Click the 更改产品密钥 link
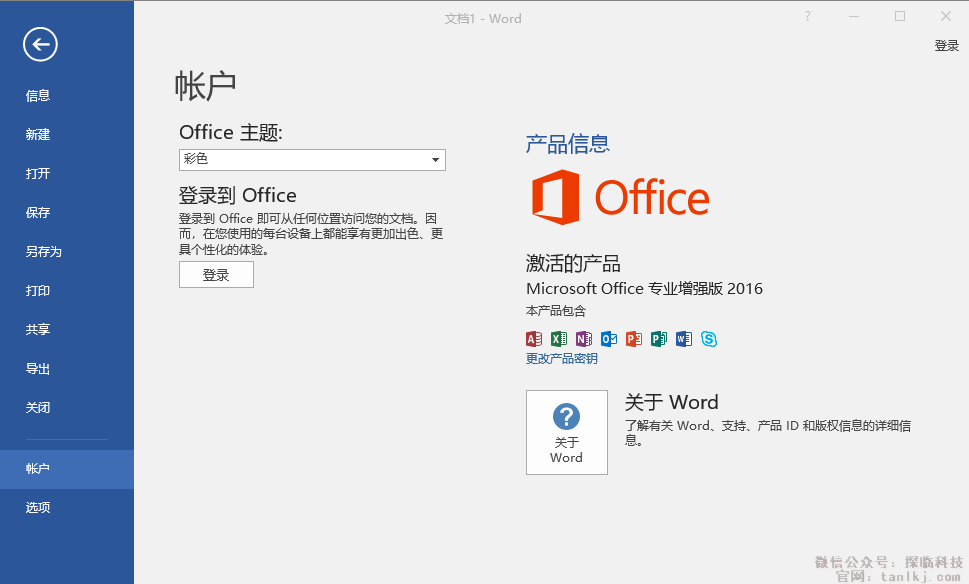Viewport: 969px width, 584px height. (561, 359)
